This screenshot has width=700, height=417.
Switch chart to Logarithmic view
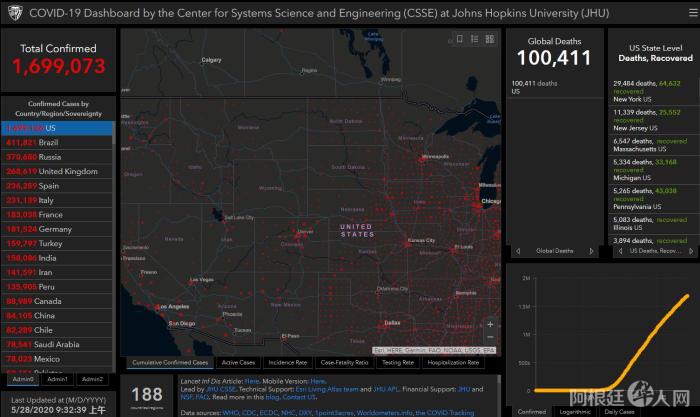574,411
